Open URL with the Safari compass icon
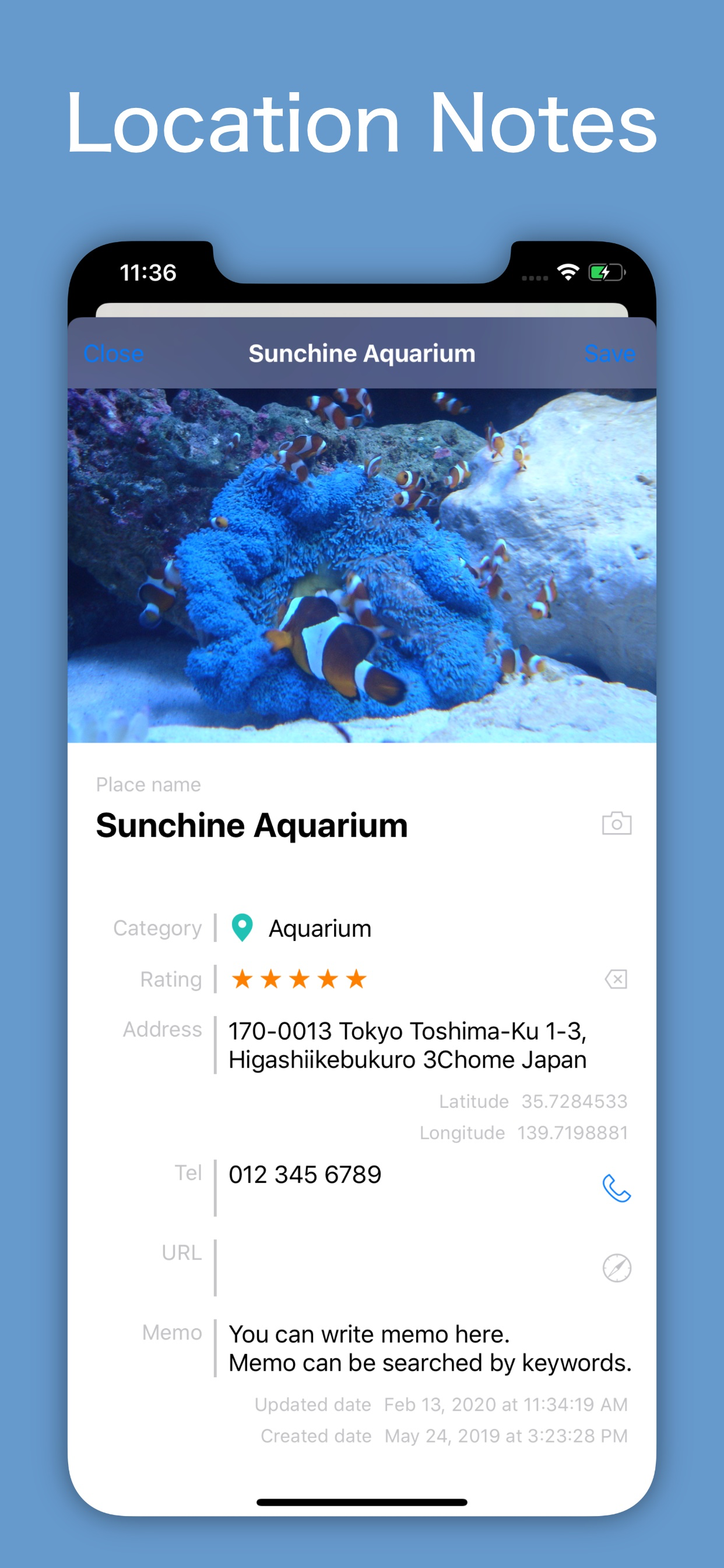 [x=616, y=1268]
